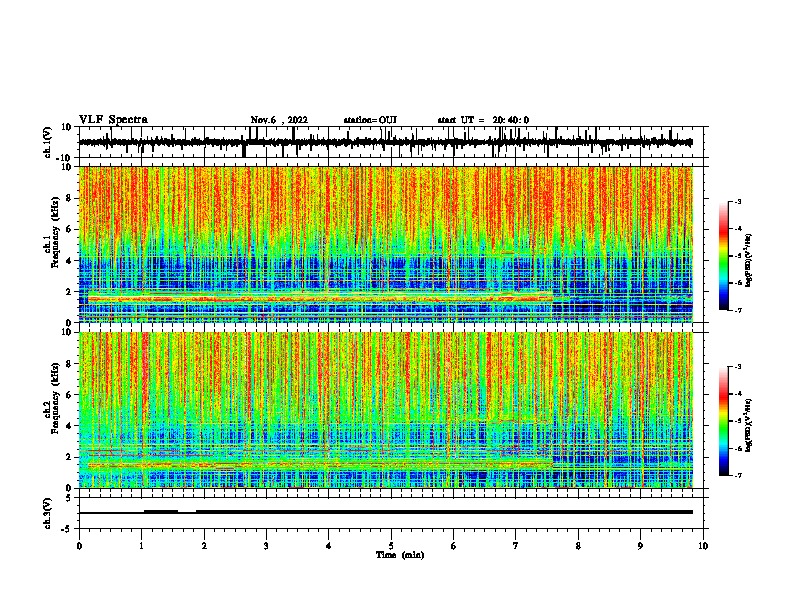Viewport: 792px width, 612px height.
Task: Select the "start UT = 20:40: 0" text
Action: [483, 120]
